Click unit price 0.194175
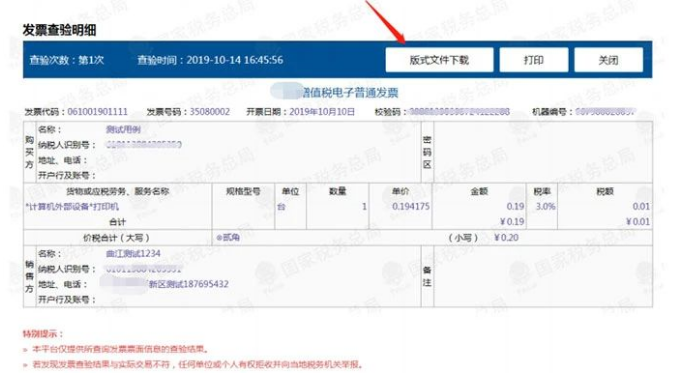 411,206
